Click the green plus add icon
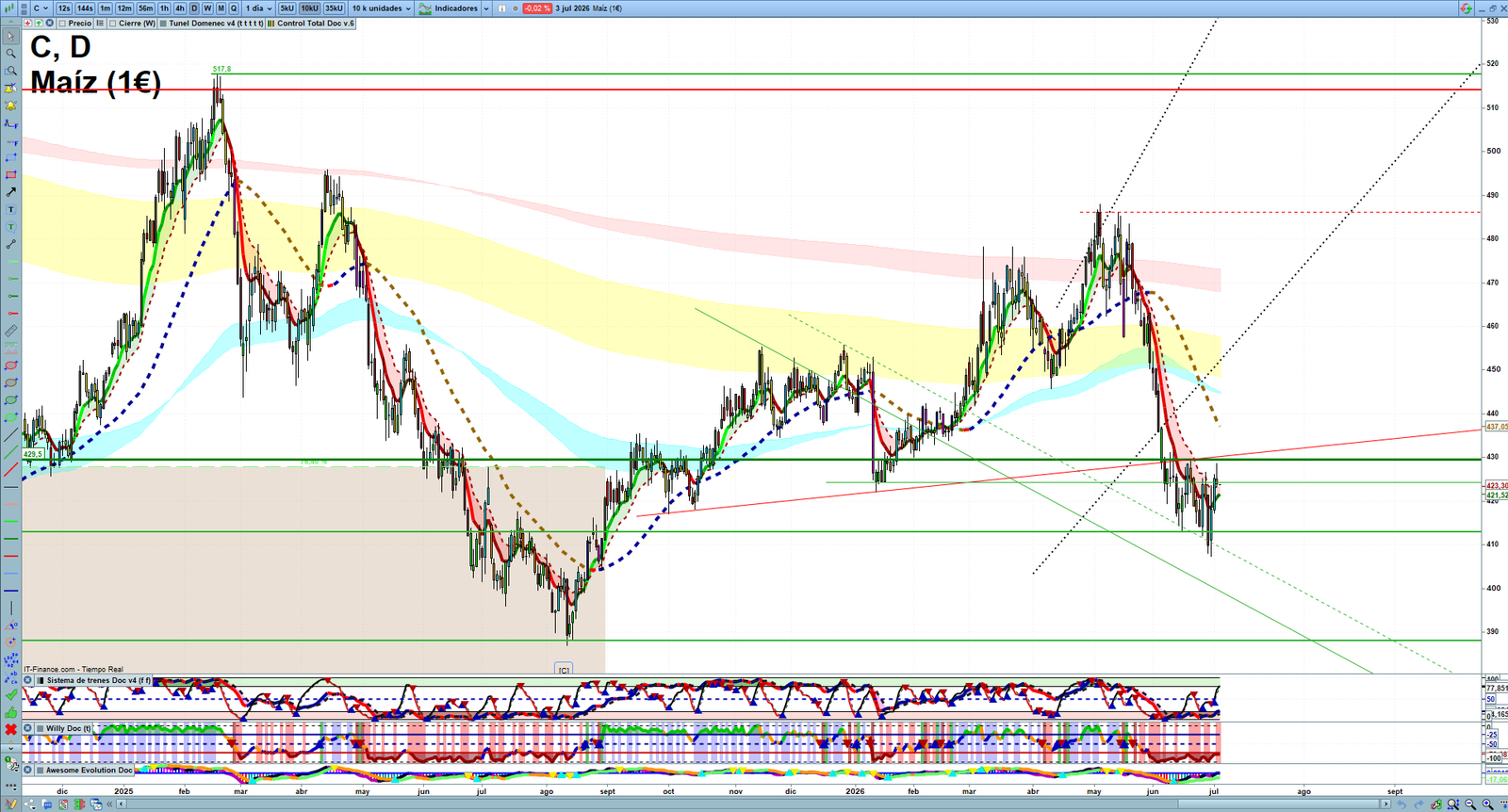Image resolution: width=1508 pixels, height=812 pixels. coord(39,24)
